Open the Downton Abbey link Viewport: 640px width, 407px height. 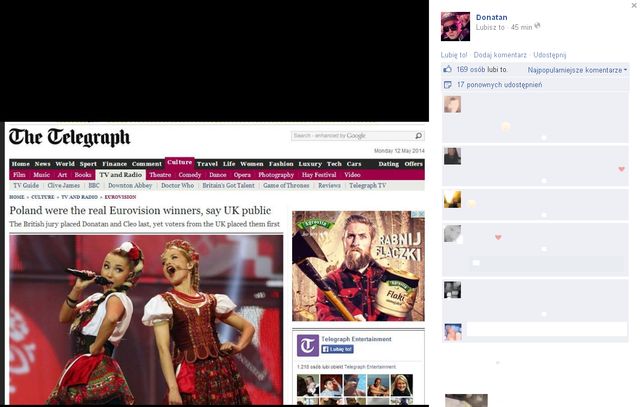(x=130, y=185)
